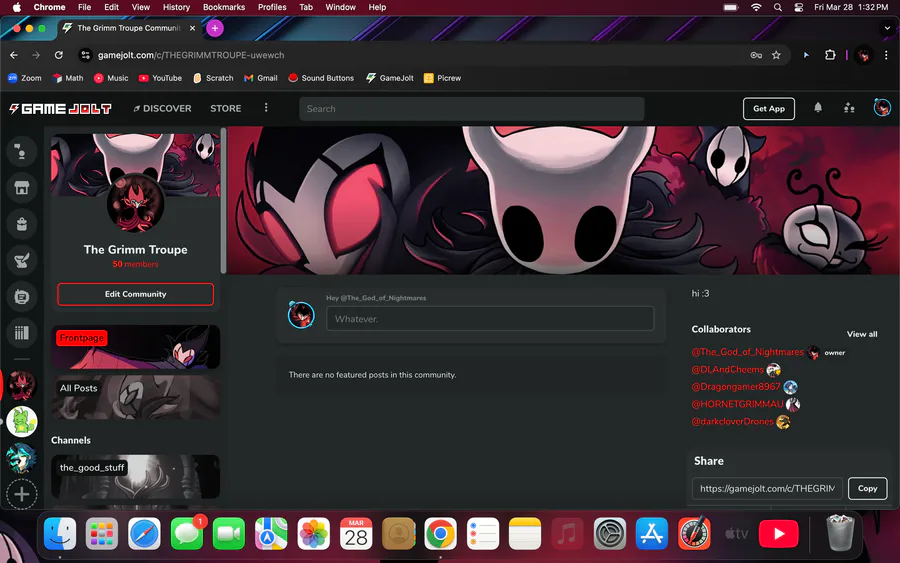Click the chat icon at top of left sidebar
The width and height of the screenshot is (900, 563).
click(21, 152)
